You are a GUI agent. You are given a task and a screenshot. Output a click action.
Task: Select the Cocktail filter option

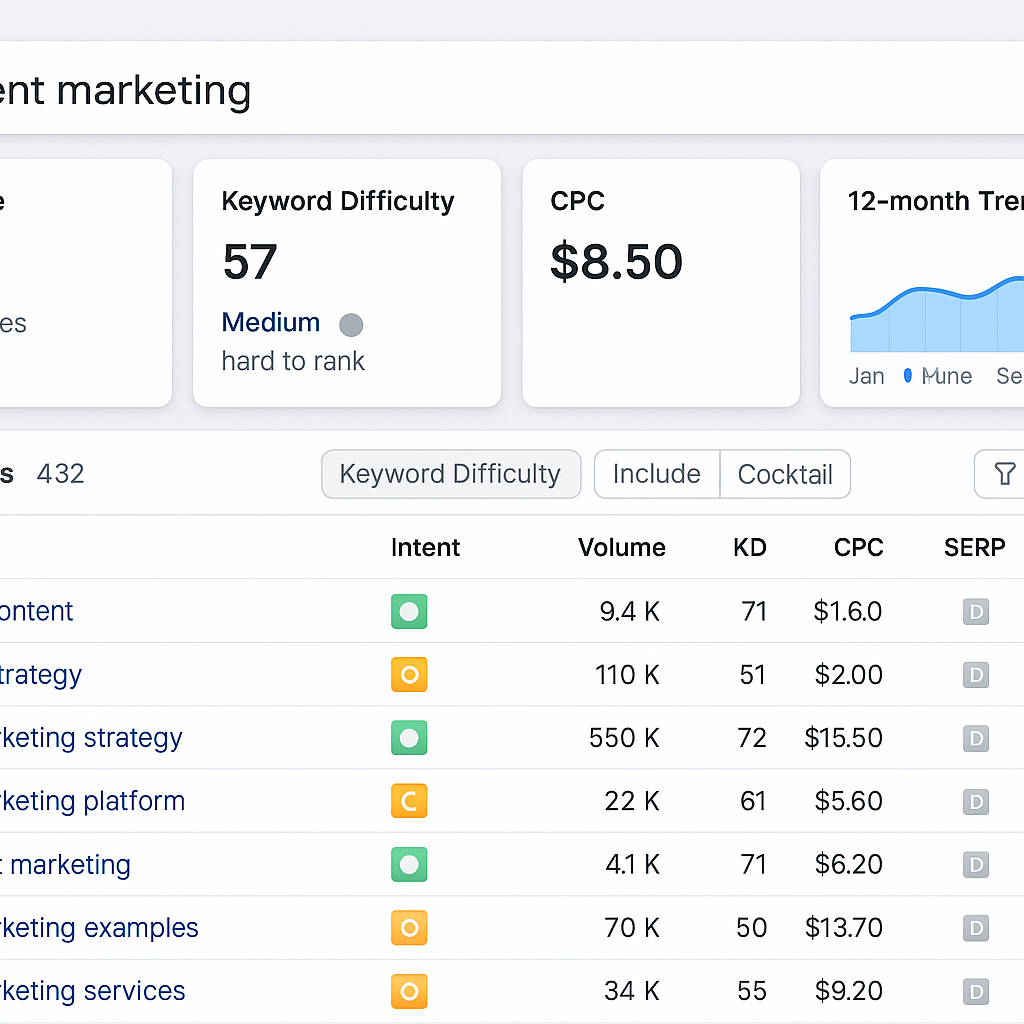[785, 474]
